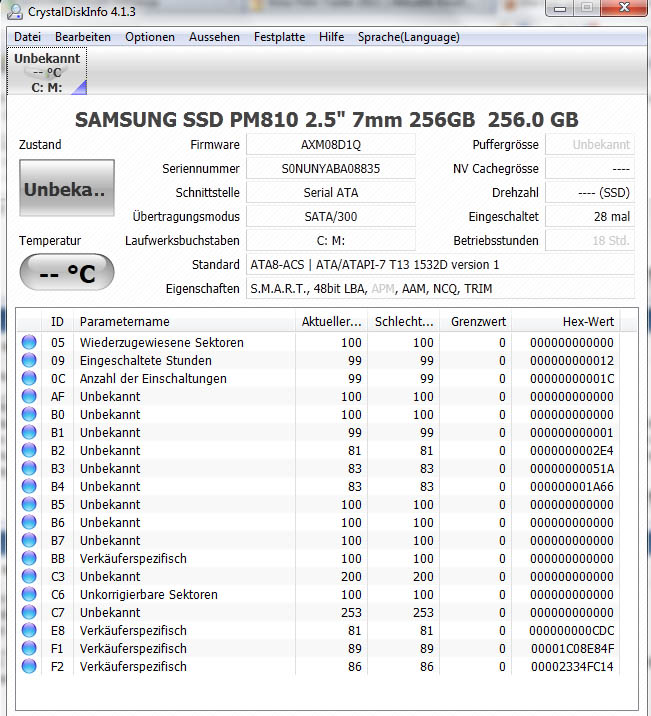Select the Unkorrigierbare Sektoren row text
The image size is (651, 716).
pyautogui.click(x=148, y=595)
